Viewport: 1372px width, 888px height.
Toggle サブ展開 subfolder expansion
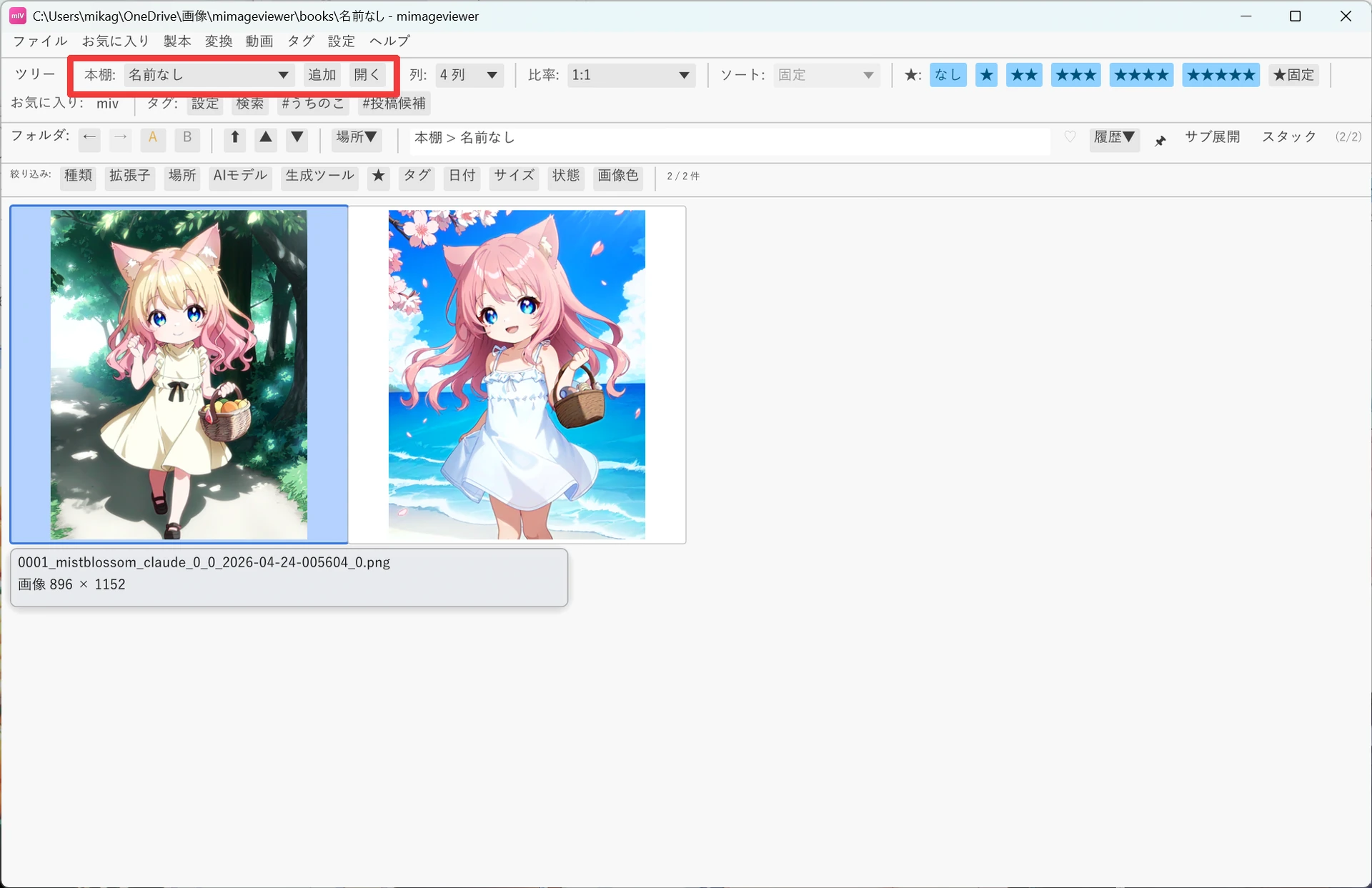[x=1213, y=137]
